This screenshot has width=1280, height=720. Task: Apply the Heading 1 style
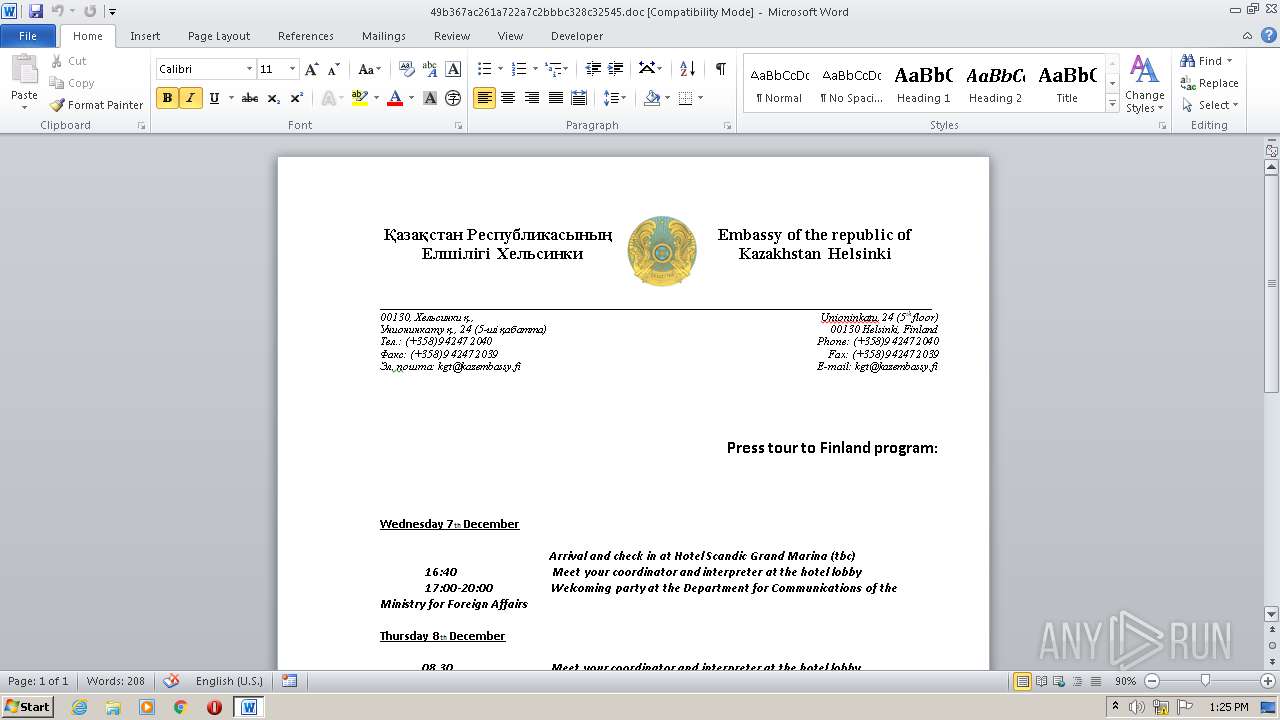point(923,84)
